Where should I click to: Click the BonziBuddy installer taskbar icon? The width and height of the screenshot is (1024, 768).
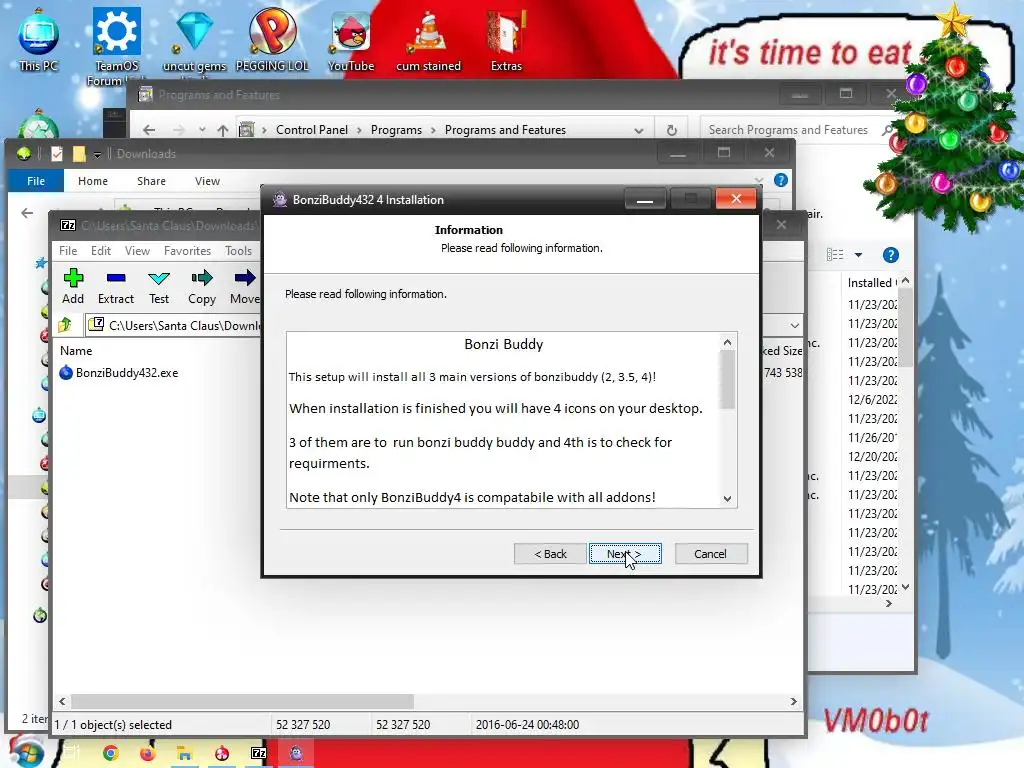coord(296,753)
